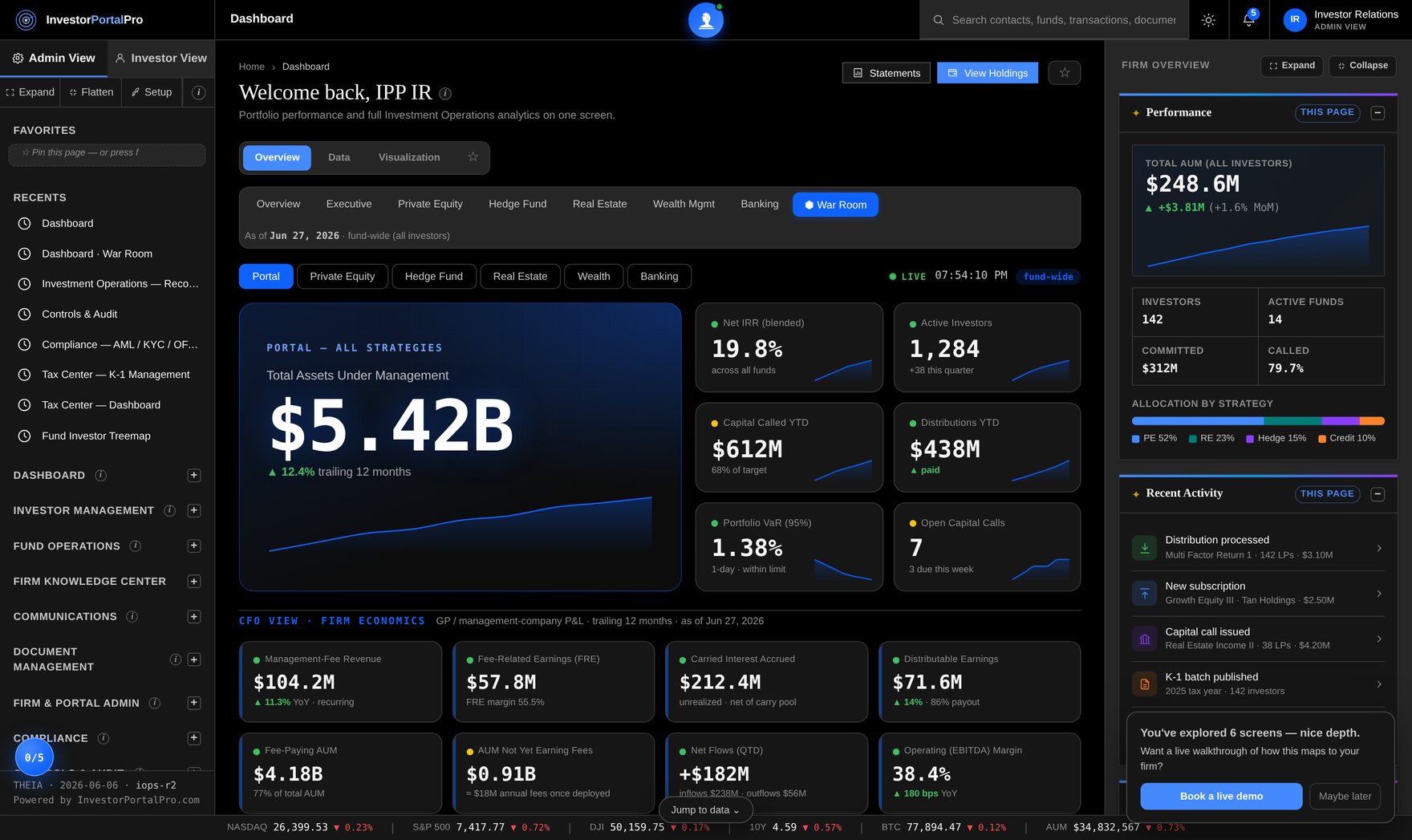The width and height of the screenshot is (1412, 840).
Task: Click the search magnifier icon
Action: (938, 20)
